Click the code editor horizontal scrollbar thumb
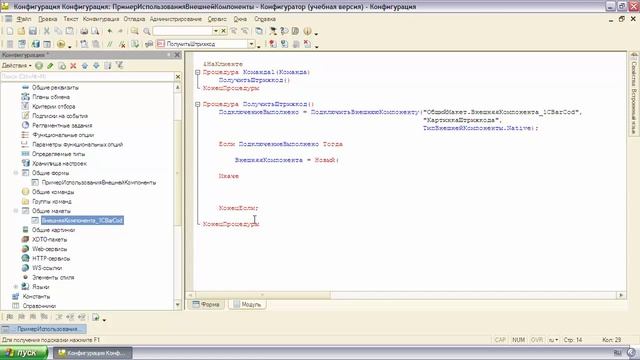640x360 pixels. [x=263, y=295]
